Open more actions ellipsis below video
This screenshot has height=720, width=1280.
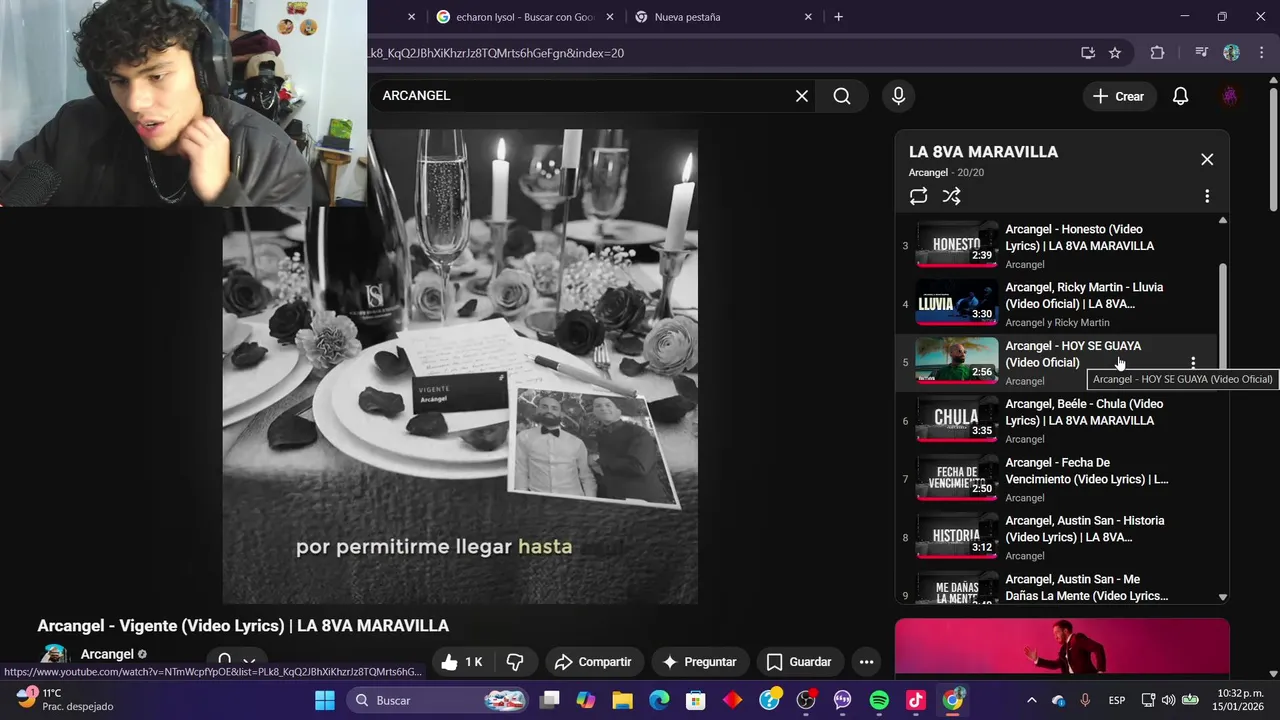click(866, 662)
